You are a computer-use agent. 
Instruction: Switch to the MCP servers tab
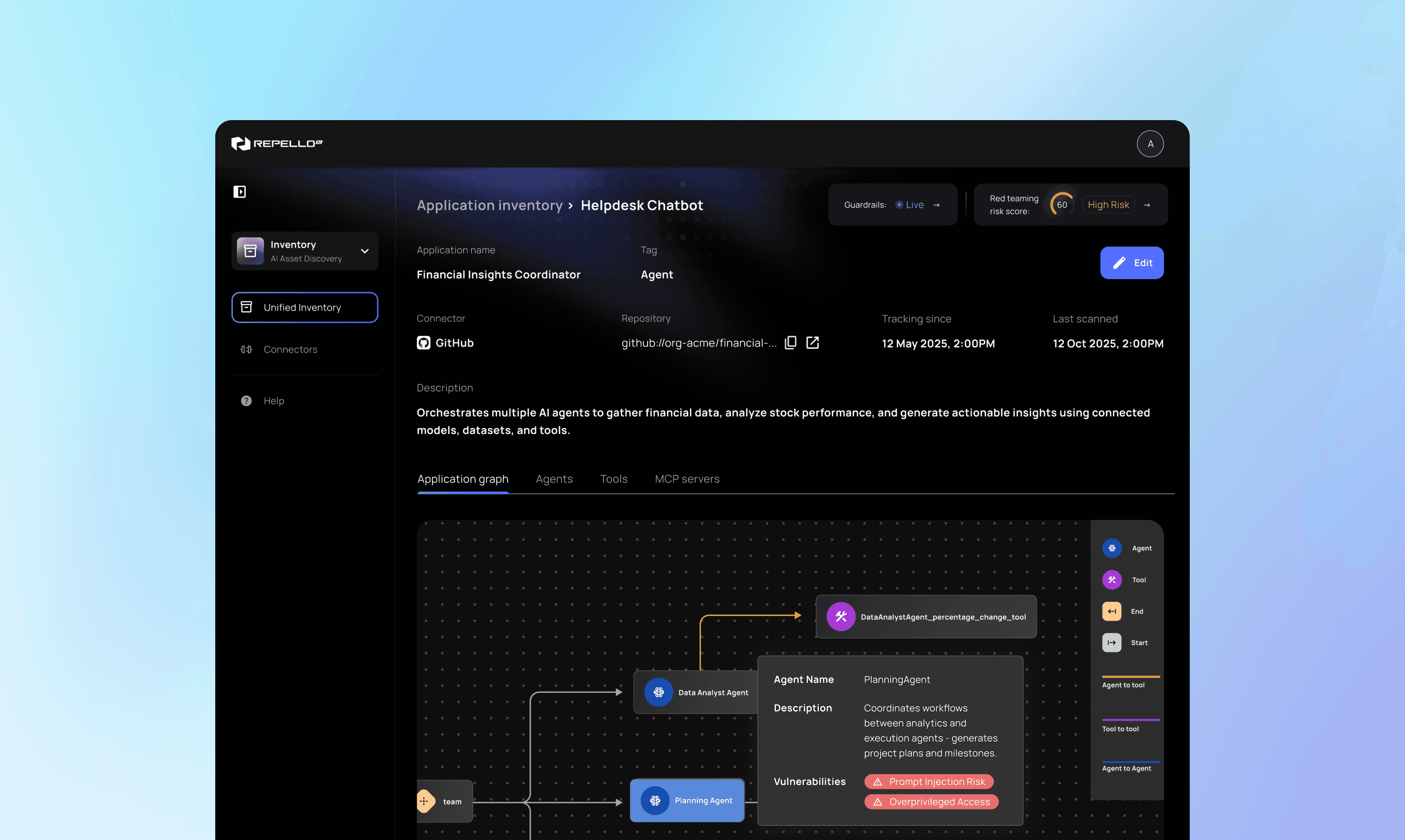click(687, 479)
